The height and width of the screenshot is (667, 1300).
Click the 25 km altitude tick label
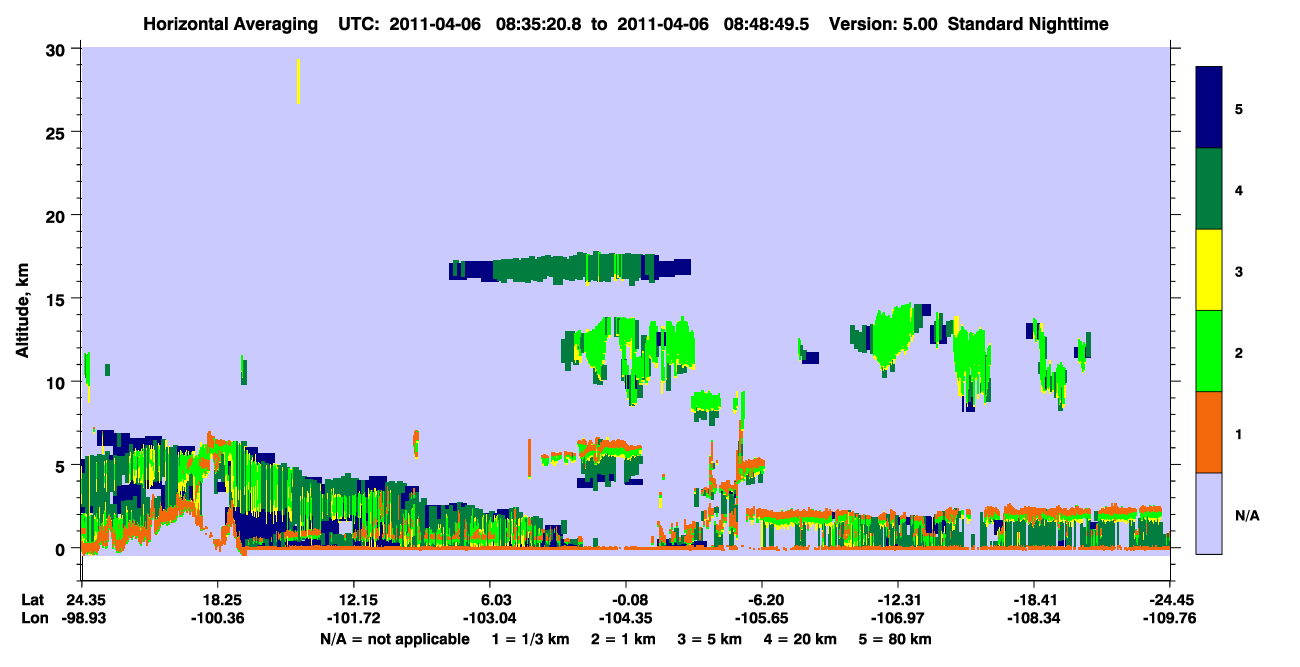coord(58,132)
